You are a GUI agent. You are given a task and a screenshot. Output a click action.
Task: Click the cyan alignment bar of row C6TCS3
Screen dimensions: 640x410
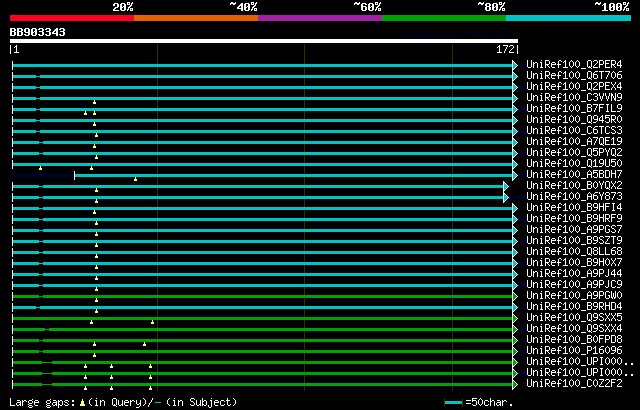pos(263,131)
